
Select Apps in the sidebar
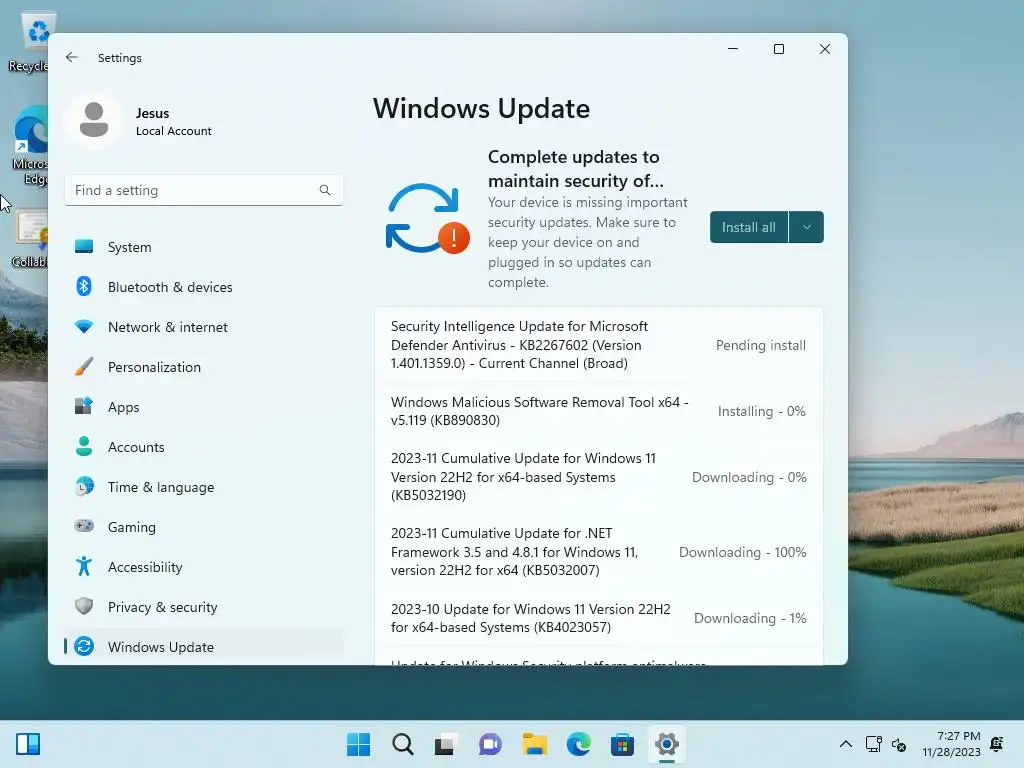[x=204, y=407]
